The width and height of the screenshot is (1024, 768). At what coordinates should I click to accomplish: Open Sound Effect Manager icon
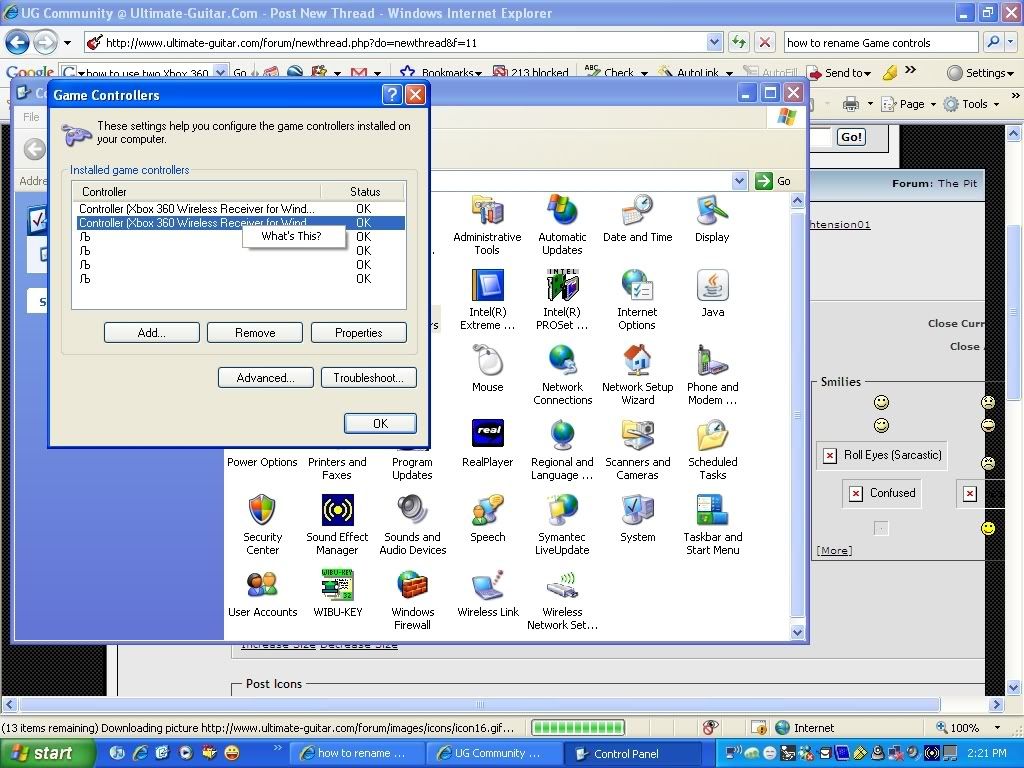pos(337,524)
